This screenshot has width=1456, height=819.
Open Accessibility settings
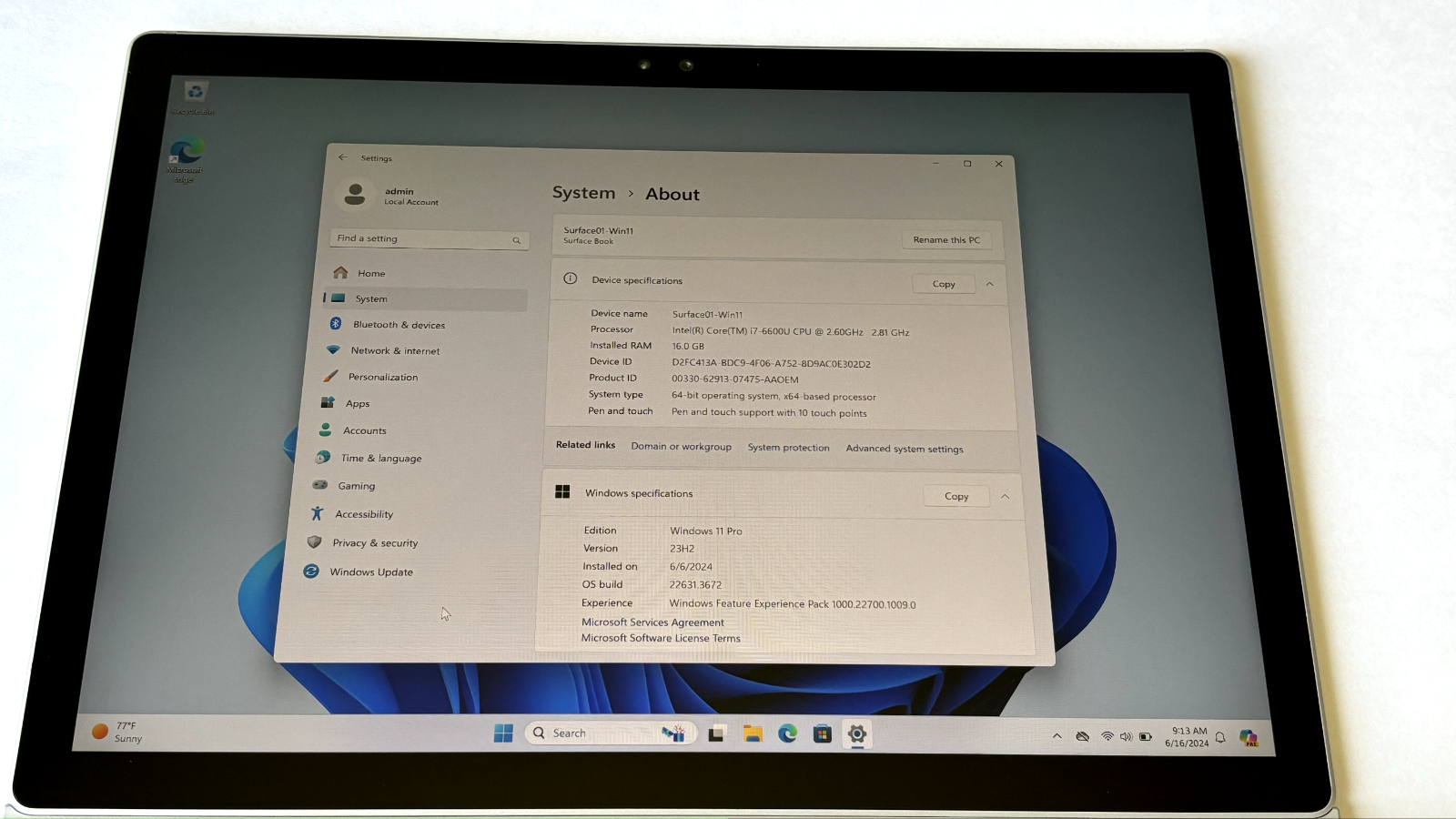pyautogui.click(x=362, y=513)
